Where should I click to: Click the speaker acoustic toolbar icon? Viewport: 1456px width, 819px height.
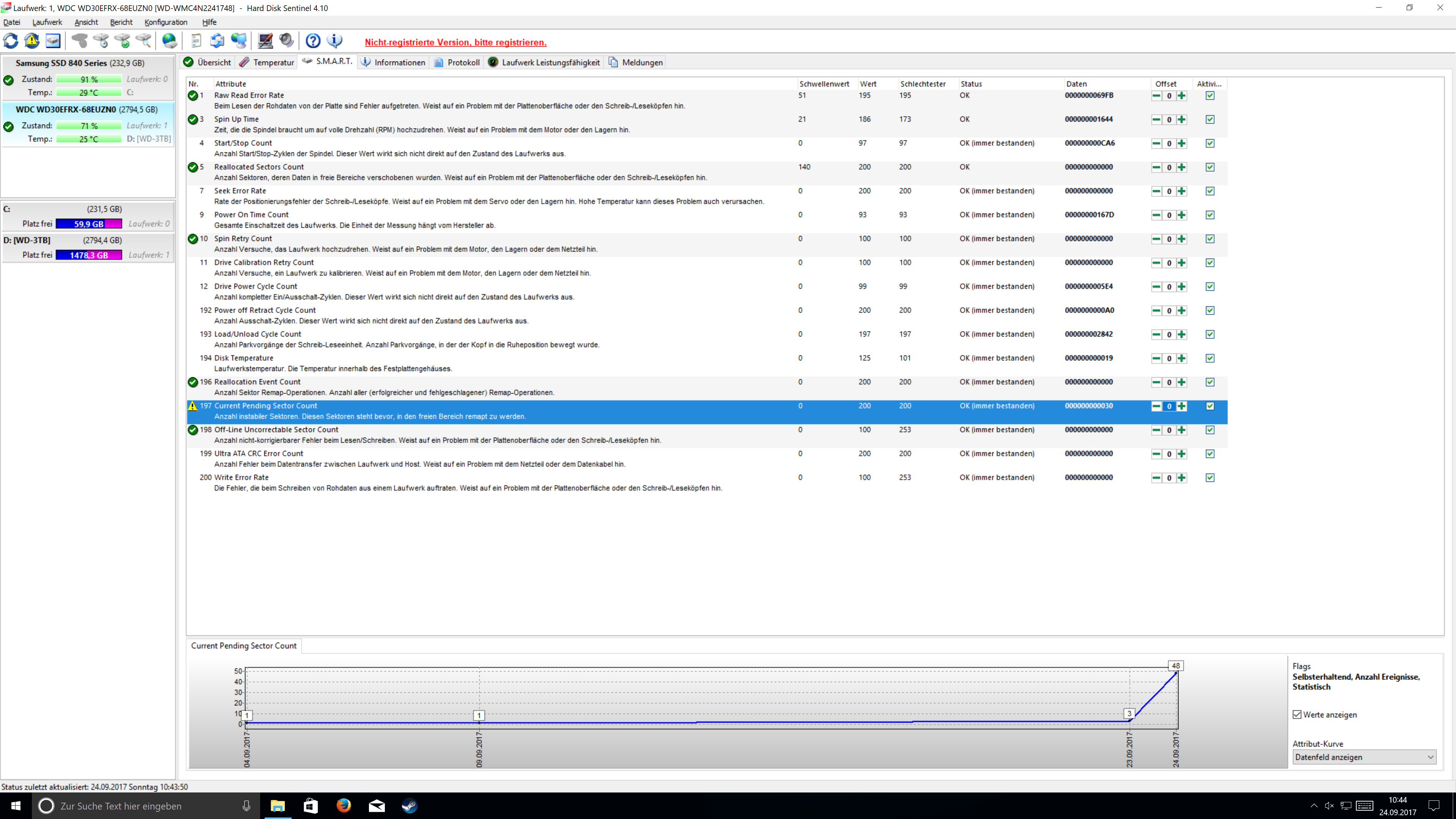[287, 41]
